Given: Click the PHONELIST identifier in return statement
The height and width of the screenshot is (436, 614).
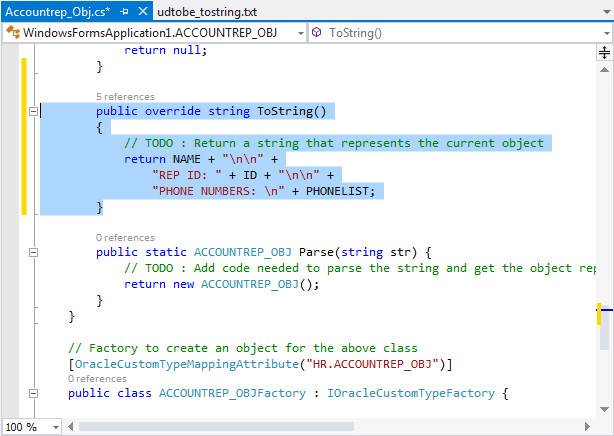Looking at the screenshot, I should [x=337, y=191].
